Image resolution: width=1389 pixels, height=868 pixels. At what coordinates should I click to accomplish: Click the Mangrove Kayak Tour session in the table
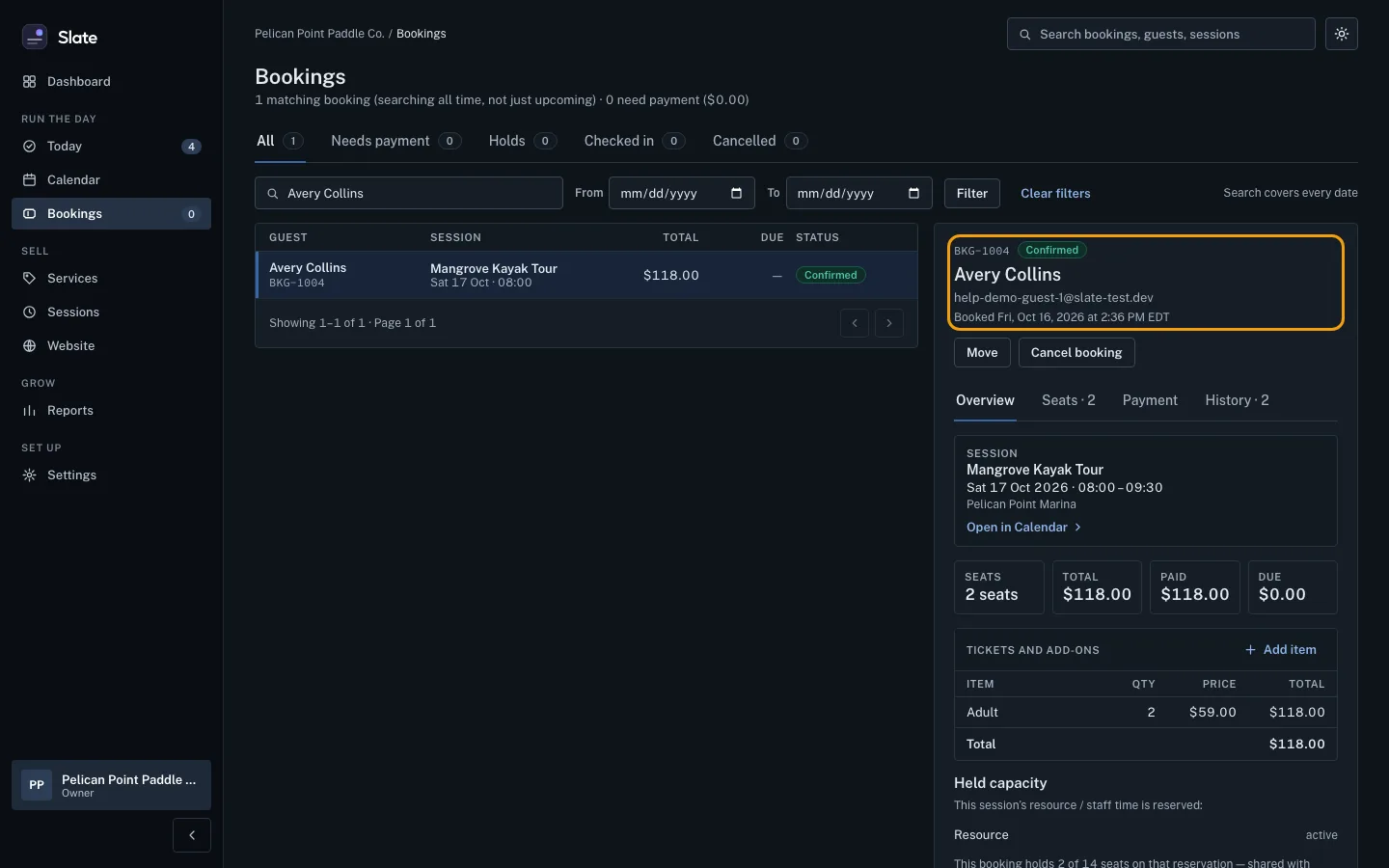click(x=494, y=268)
